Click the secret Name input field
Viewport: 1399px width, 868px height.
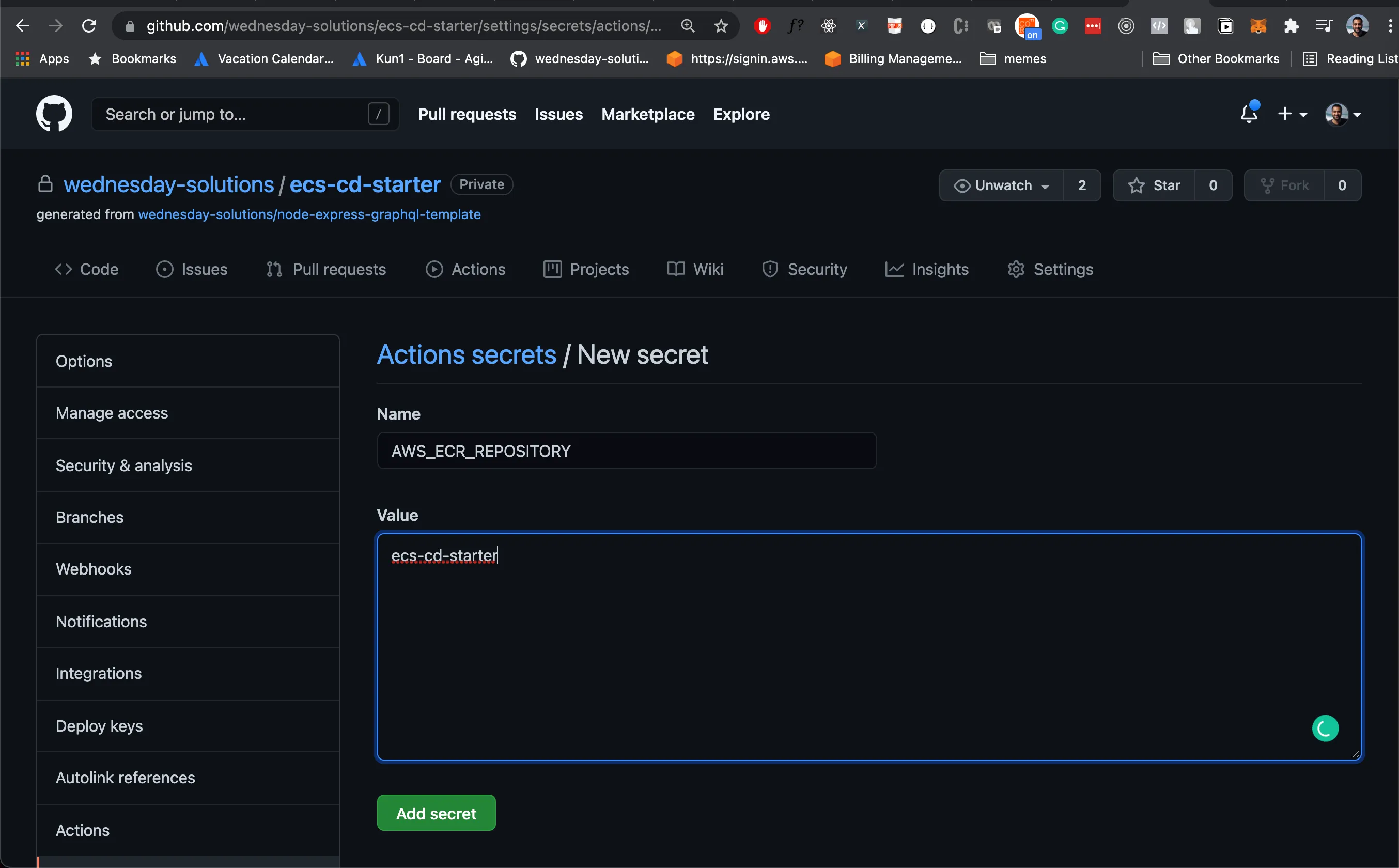pyautogui.click(x=627, y=451)
